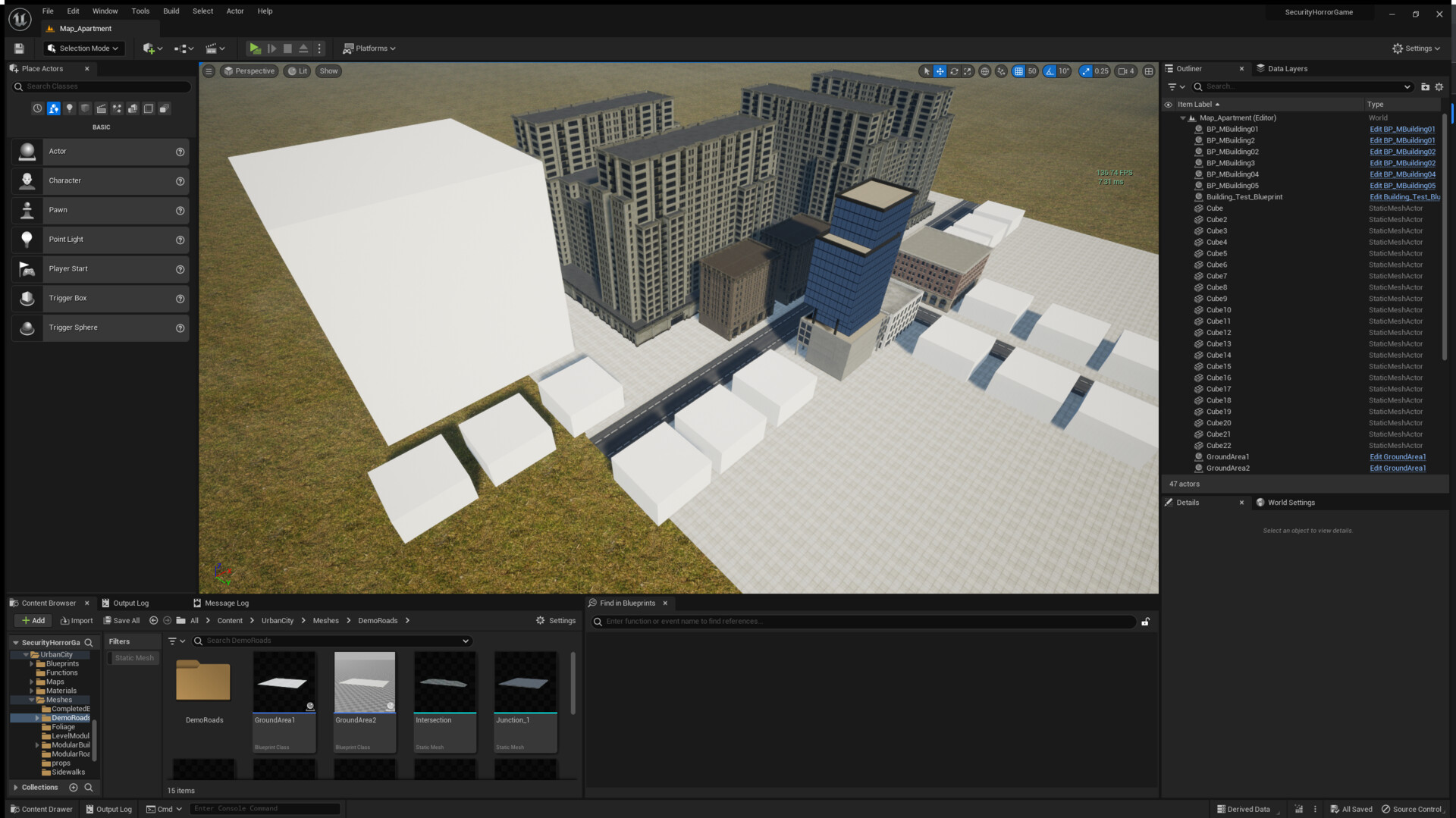Select the translate gizmo tool
This screenshot has width=1456, height=818.
pyautogui.click(x=940, y=71)
